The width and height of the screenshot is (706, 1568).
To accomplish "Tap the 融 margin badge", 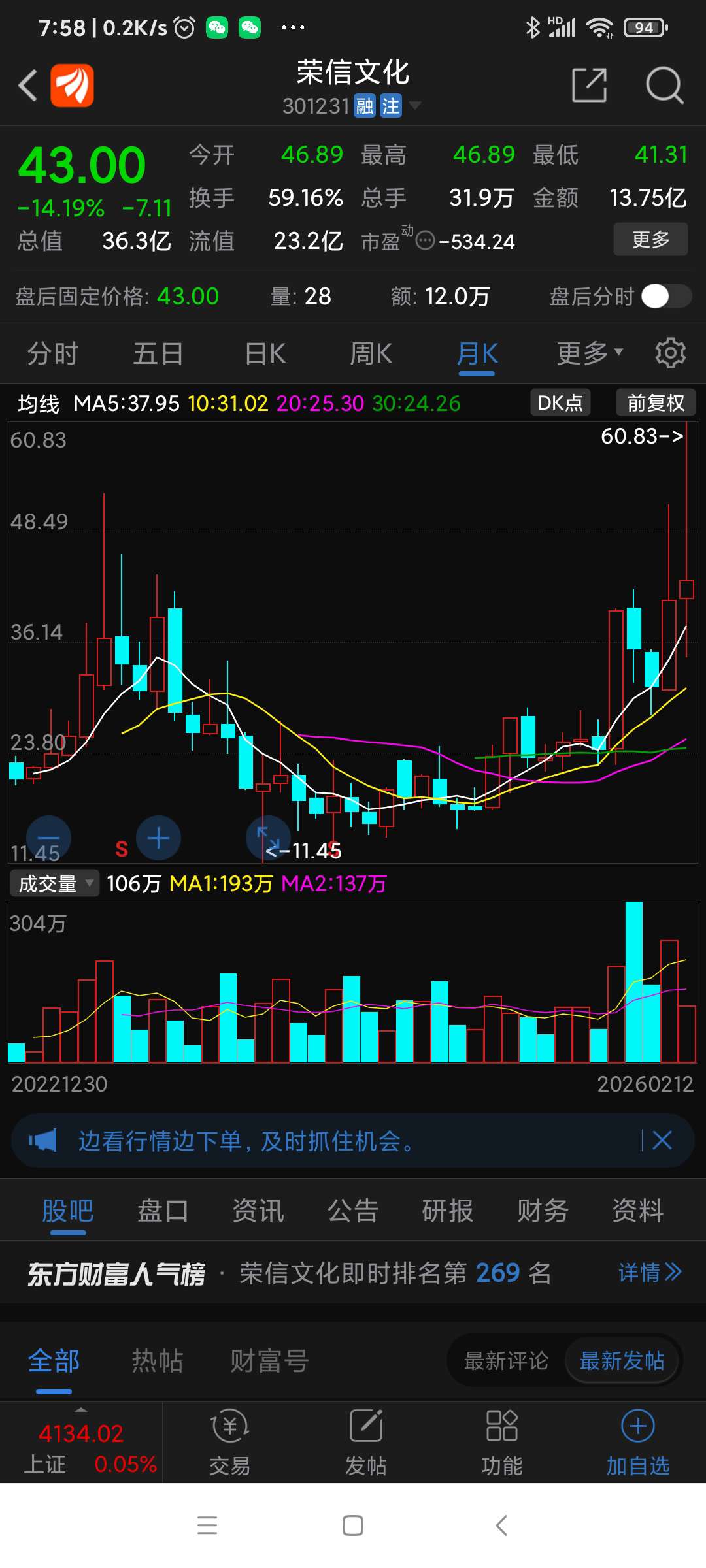I will 365,106.
